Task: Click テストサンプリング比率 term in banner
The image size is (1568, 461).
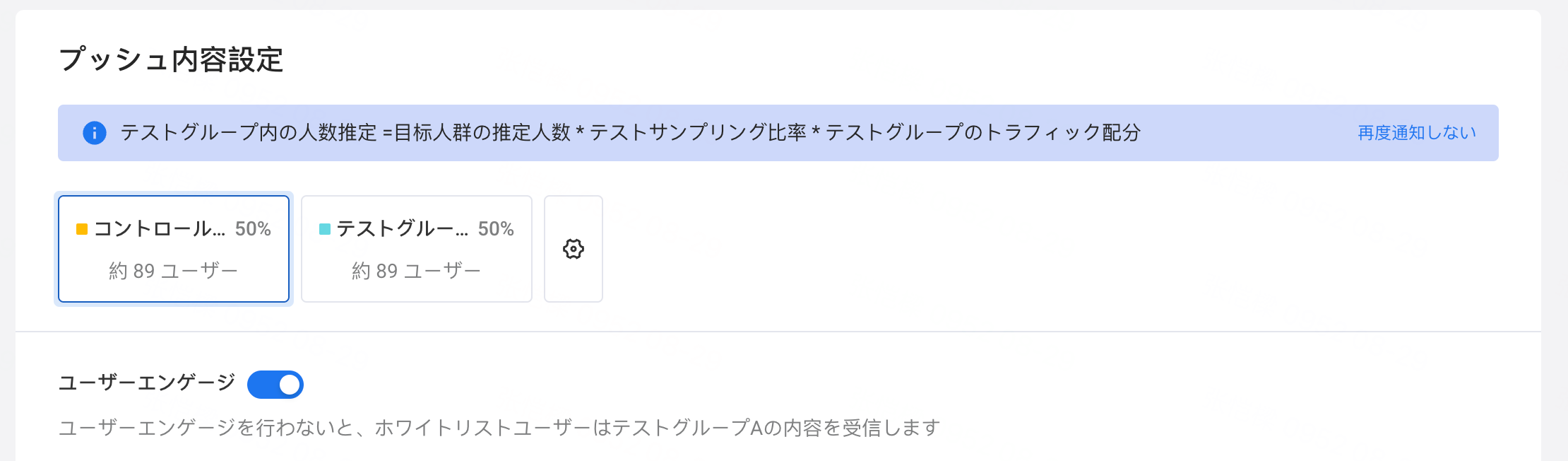Action: (x=698, y=133)
